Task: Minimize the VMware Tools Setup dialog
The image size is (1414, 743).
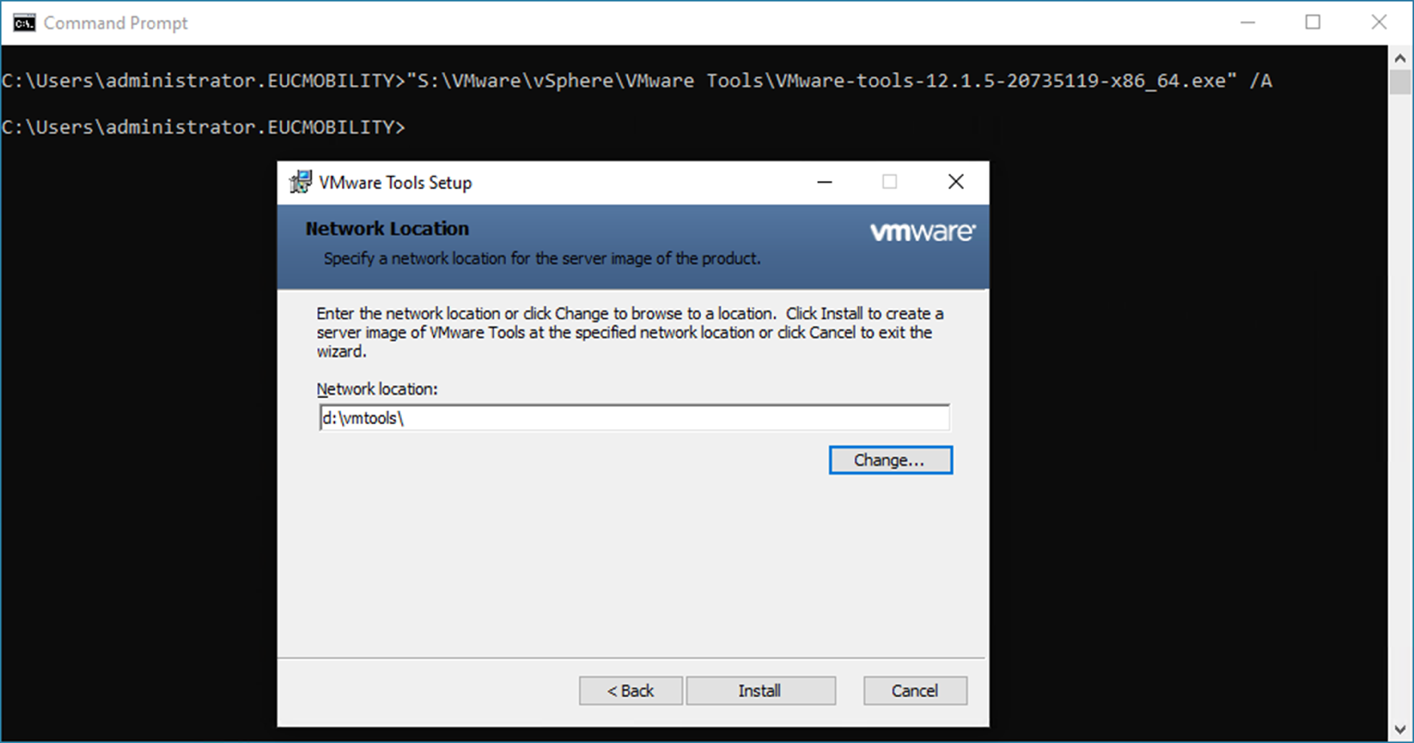Action: pos(825,182)
